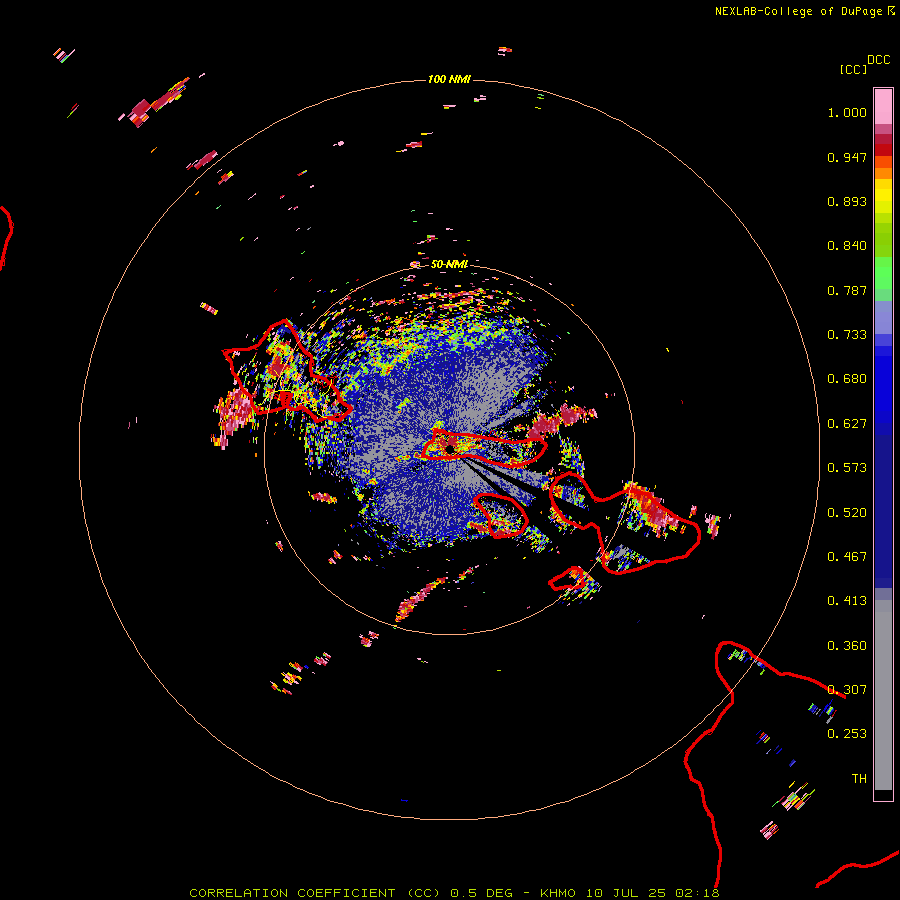The image size is (900, 900).
Task: Click the radar site center dot
Action: (x=450, y=448)
